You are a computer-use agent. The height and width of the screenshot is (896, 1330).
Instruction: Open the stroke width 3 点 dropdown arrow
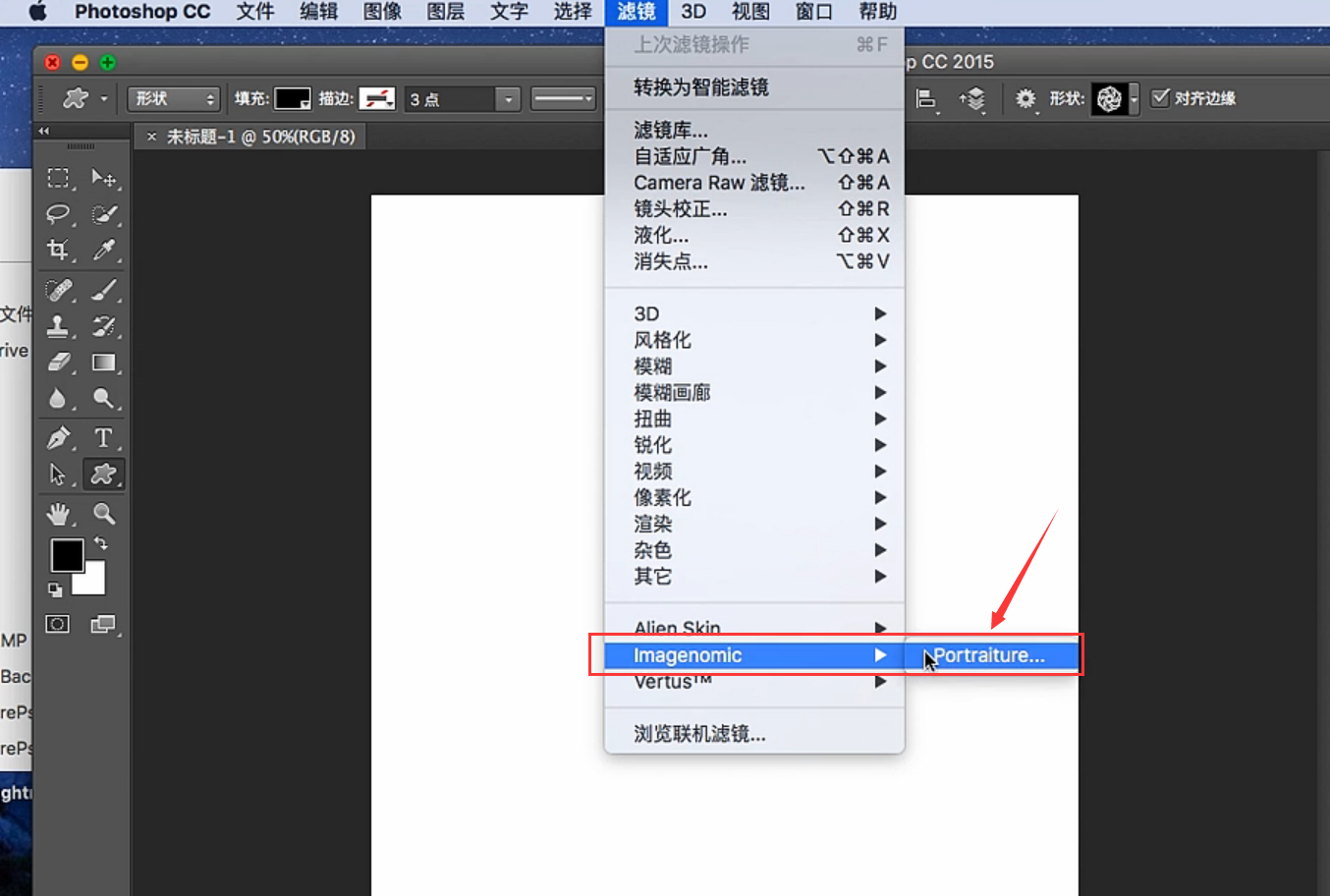click(x=508, y=99)
